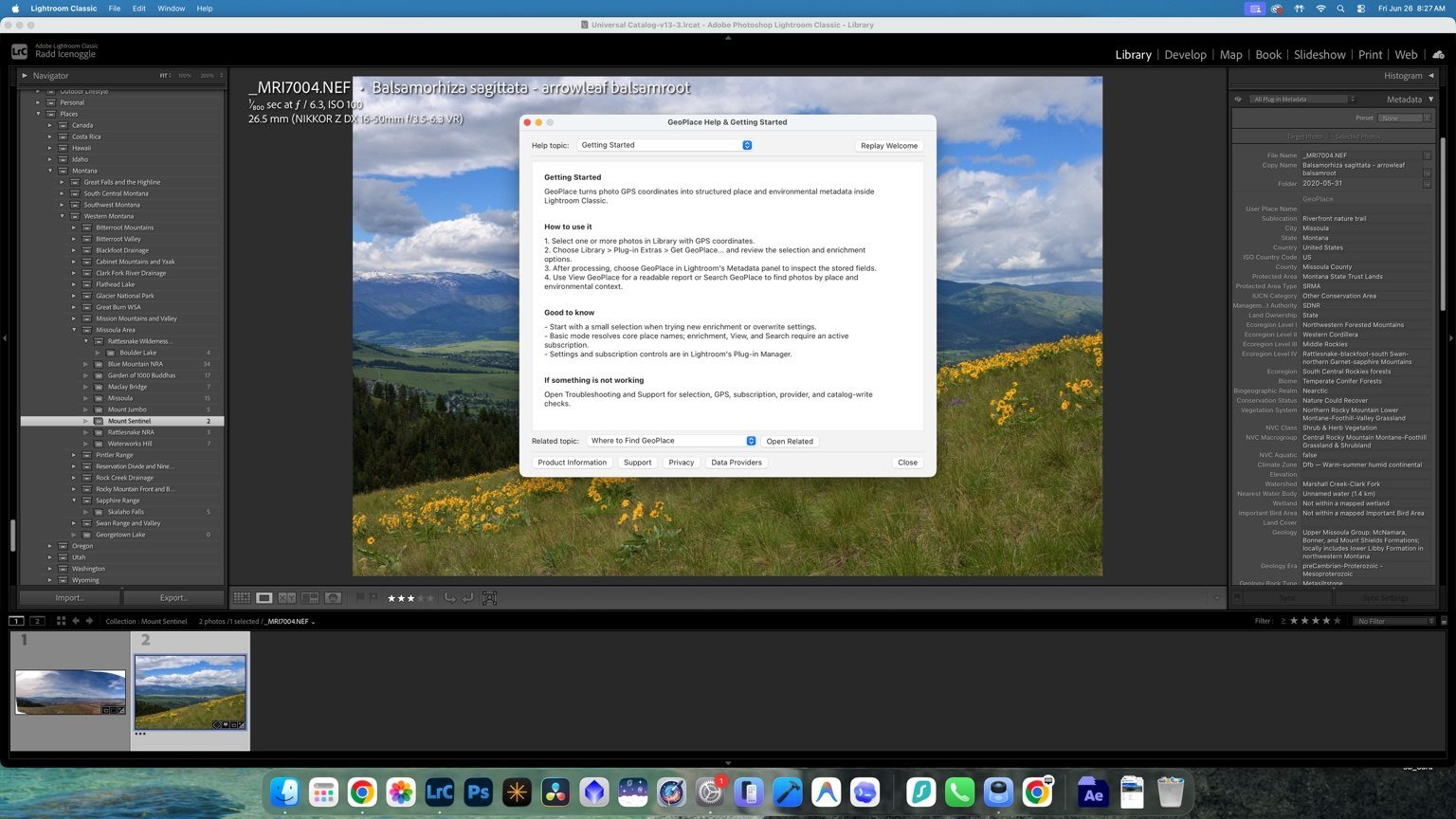This screenshot has width=1456, height=819.
Task: Open Spotlight search in the menu bar
Action: 1340,9
